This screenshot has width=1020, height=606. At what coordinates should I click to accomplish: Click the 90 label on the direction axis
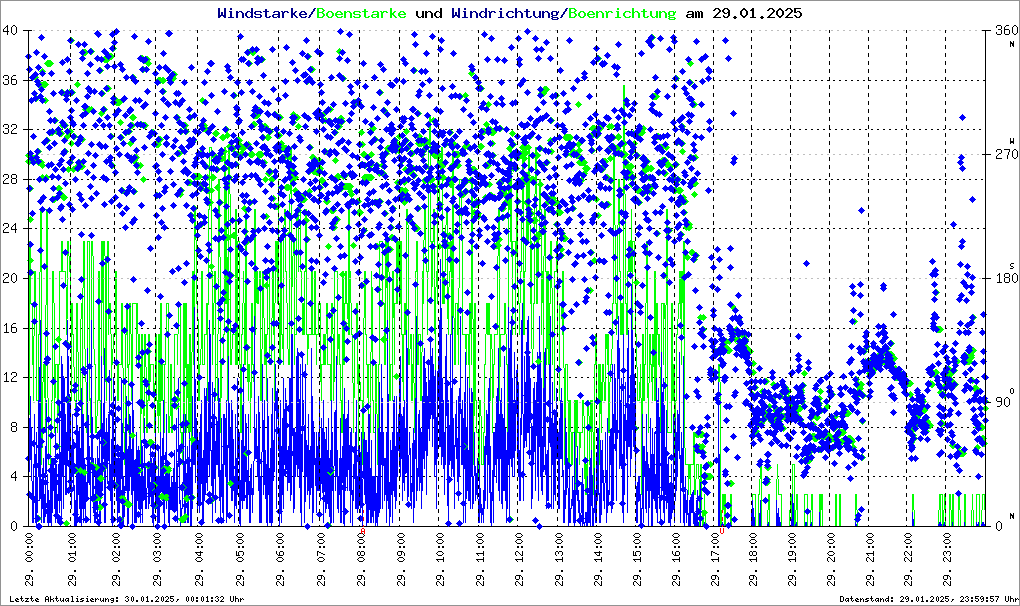[1003, 402]
